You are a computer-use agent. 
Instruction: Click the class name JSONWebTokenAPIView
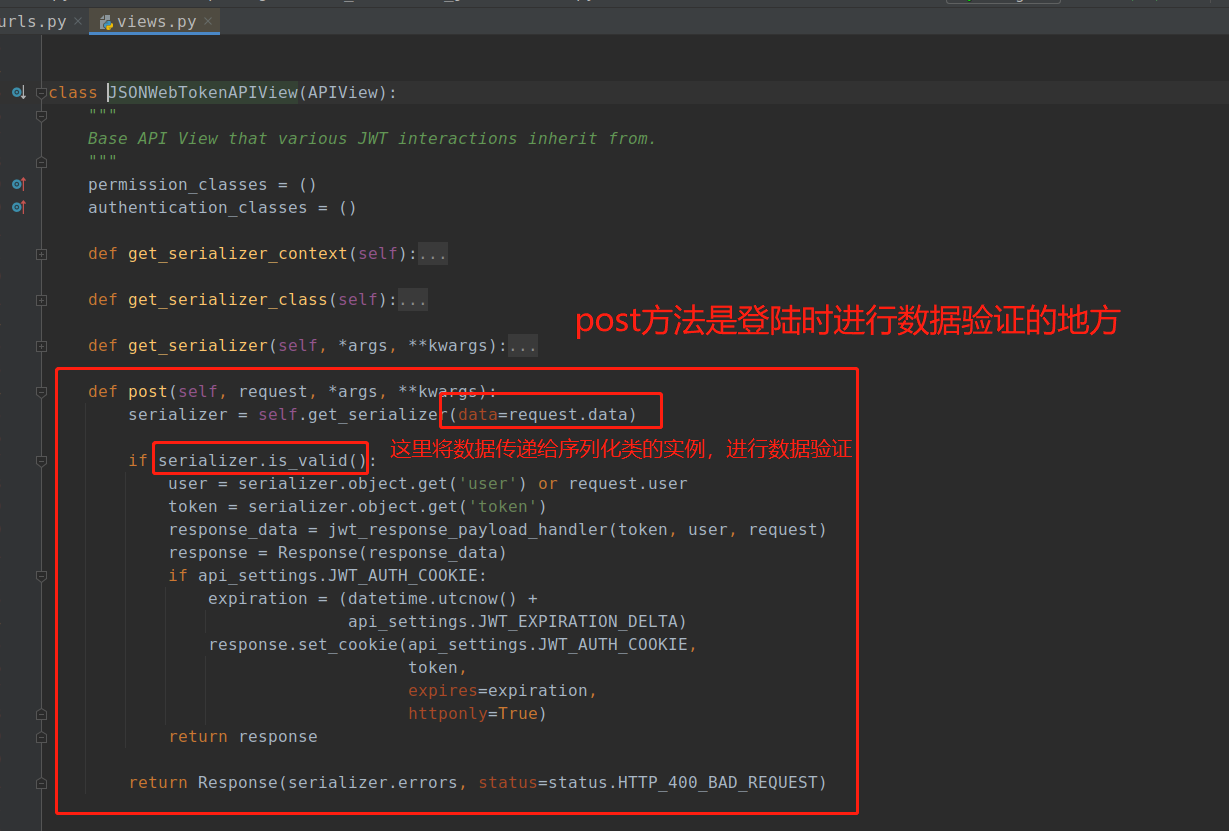pos(203,92)
